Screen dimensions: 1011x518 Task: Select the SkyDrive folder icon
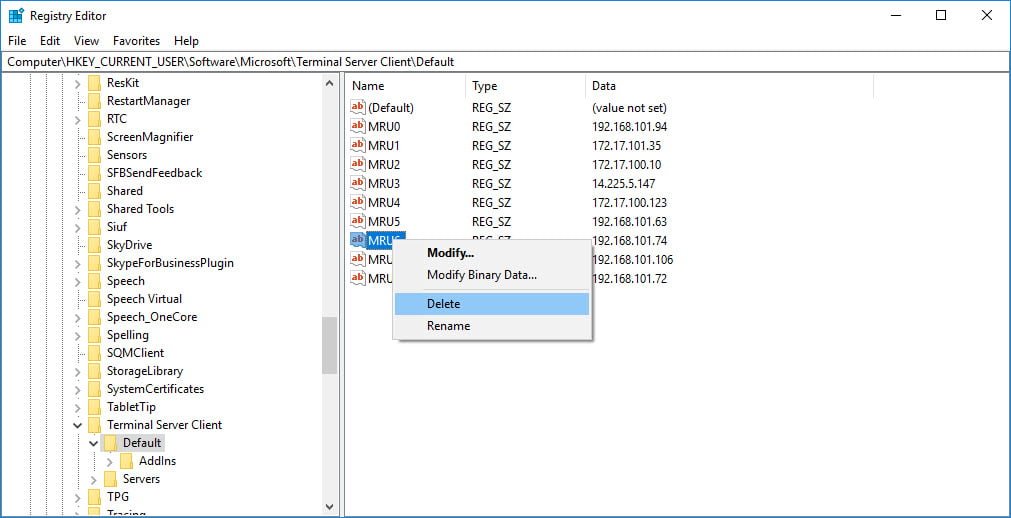tap(95, 244)
